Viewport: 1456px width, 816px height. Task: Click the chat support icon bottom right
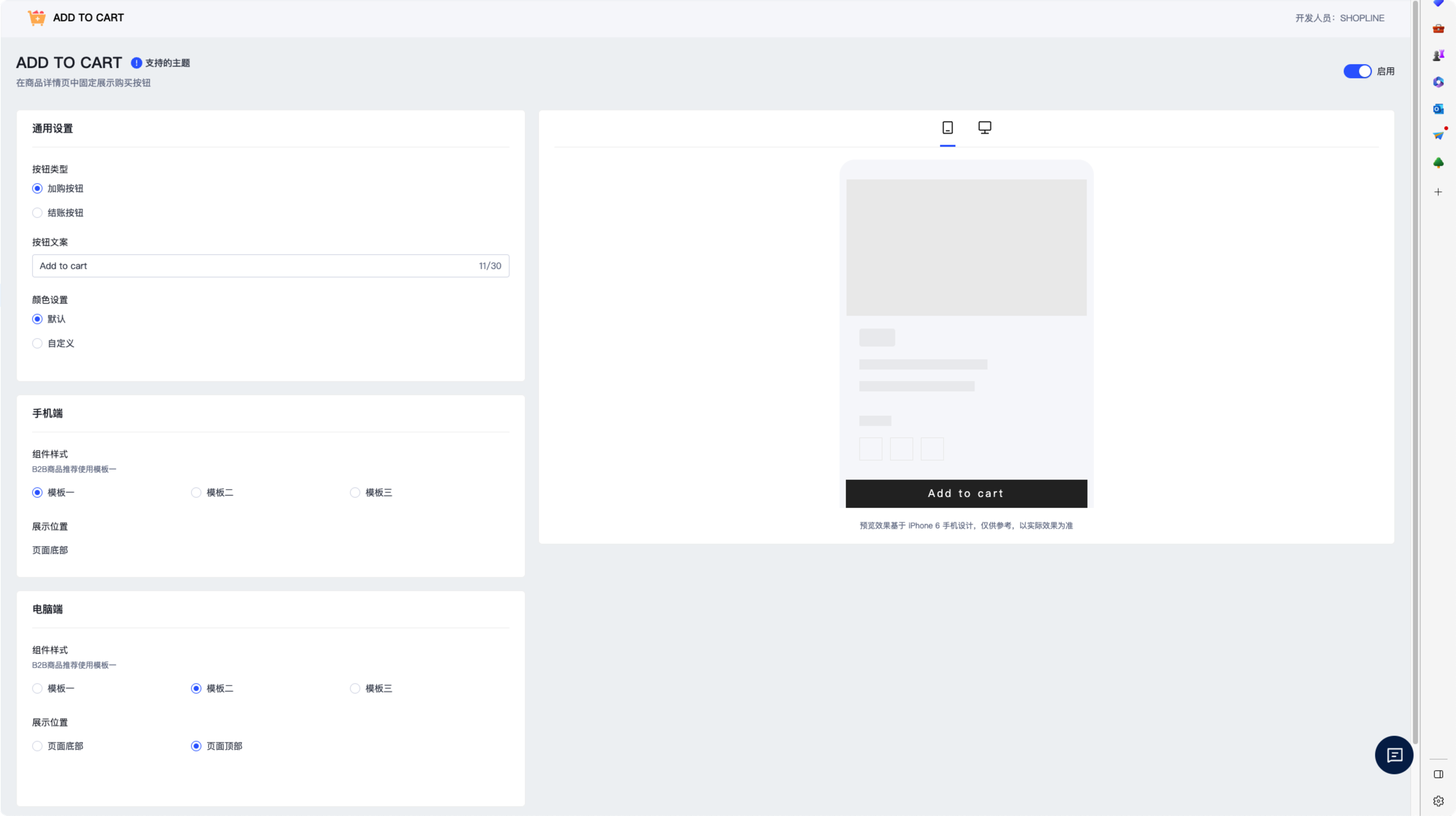click(1393, 755)
